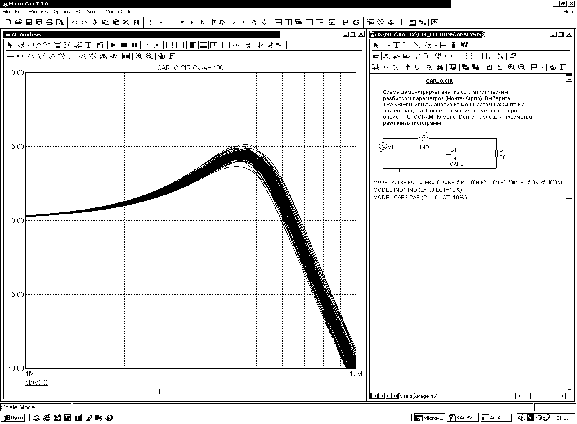Image resolution: width=577 pixels, height=424 pixels.
Task: Select the diagonal wire line tool in schematic toolbar
Action: (x=416, y=45)
